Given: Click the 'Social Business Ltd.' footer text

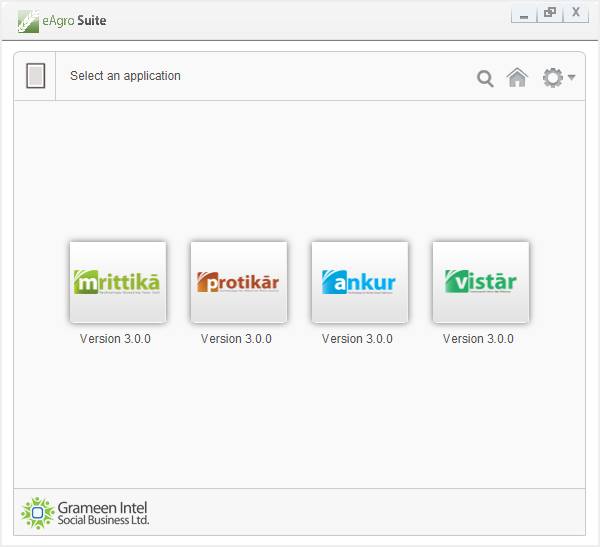Looking at the screenshot, I should 103,520.
